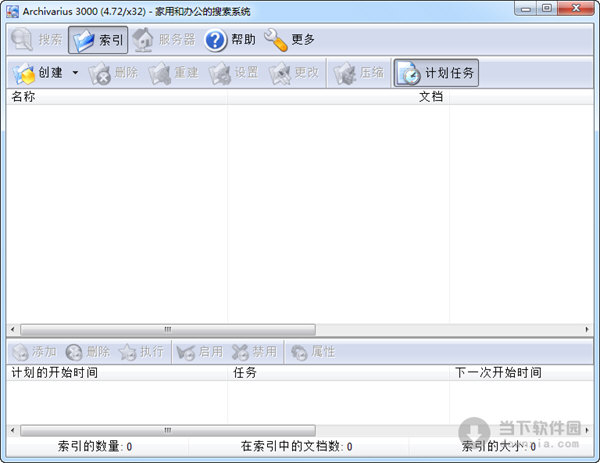Click the Archivarius title bar app icon
Image resolution: width=600 pixels, height=463 pixels.
[x=12, y=11]
